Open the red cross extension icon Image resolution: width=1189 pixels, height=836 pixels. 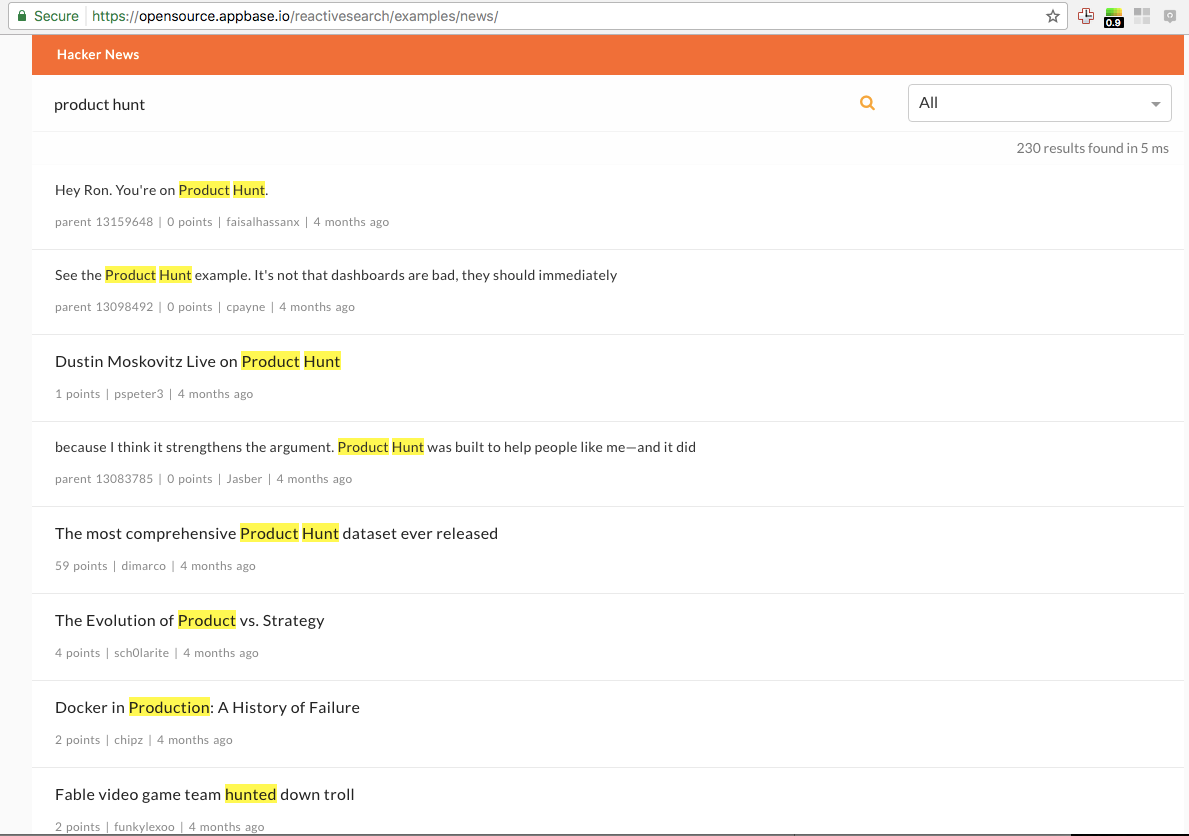pos(1086,16)
